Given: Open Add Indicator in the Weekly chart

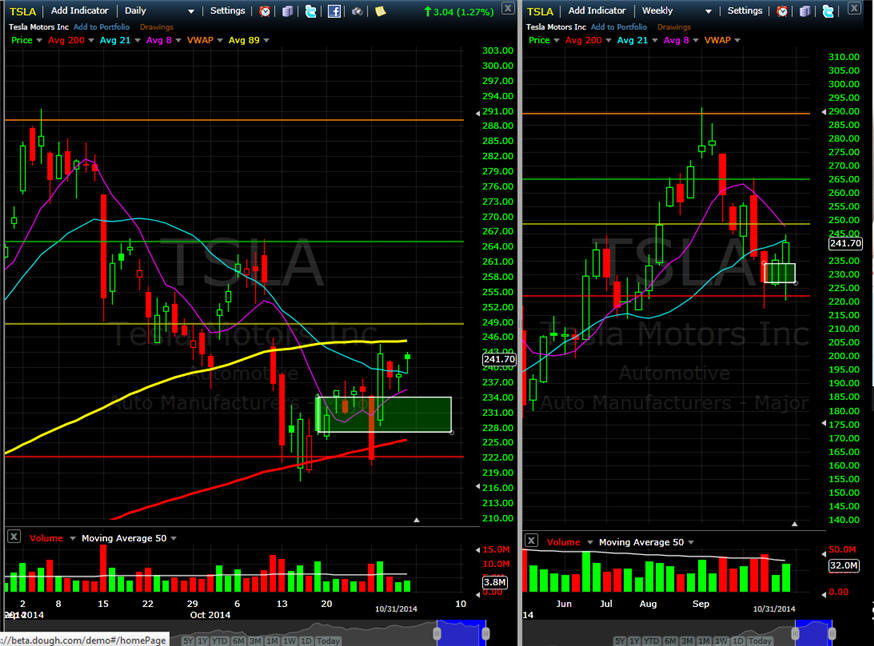Looking at the screenshot, I should point(596,11).
